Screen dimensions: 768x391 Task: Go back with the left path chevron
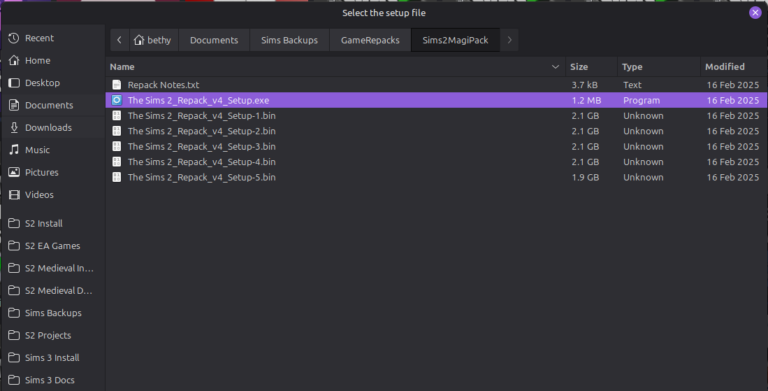click(x=120, y=40)
